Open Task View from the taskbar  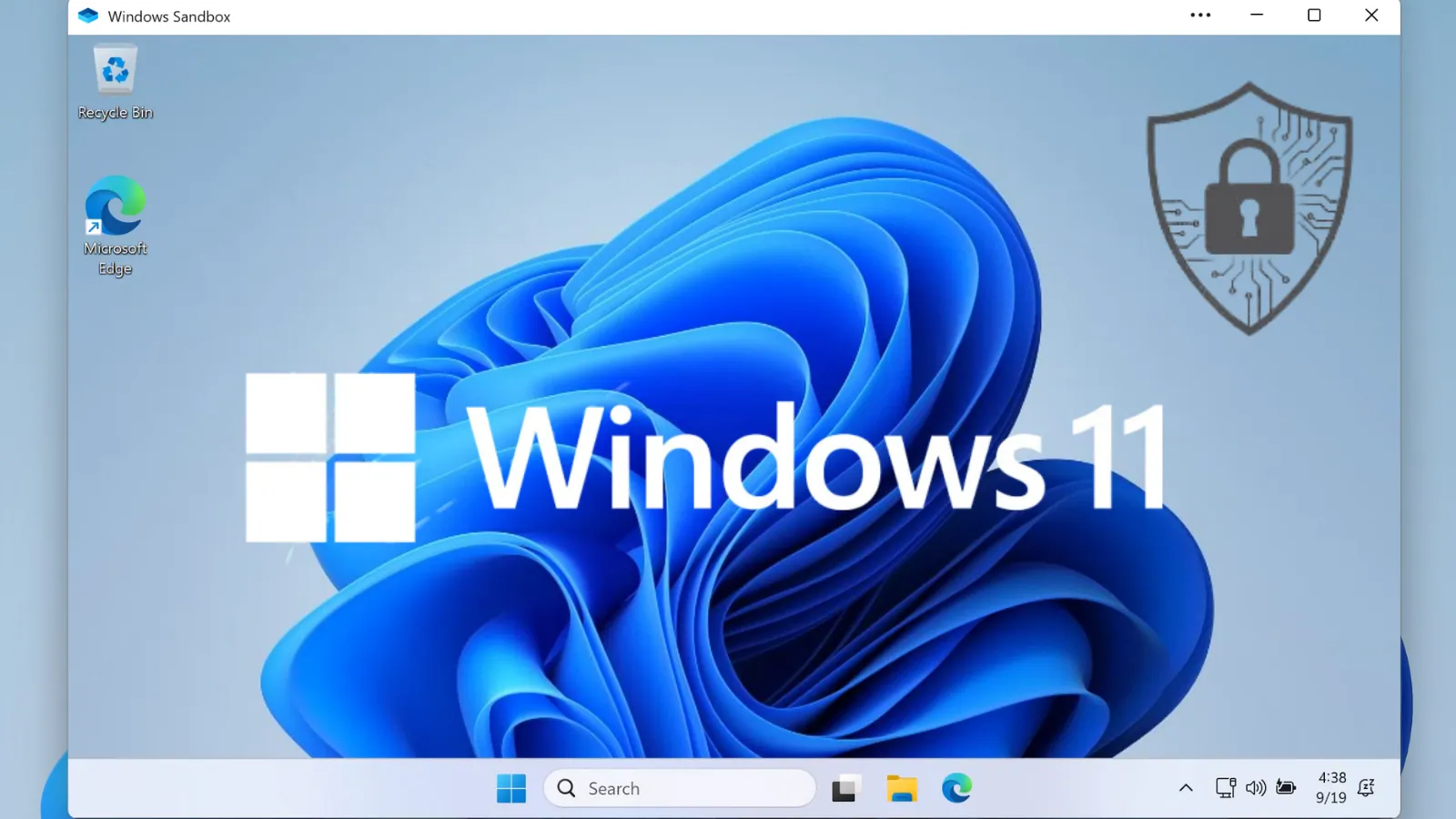(x=844, y=788)
